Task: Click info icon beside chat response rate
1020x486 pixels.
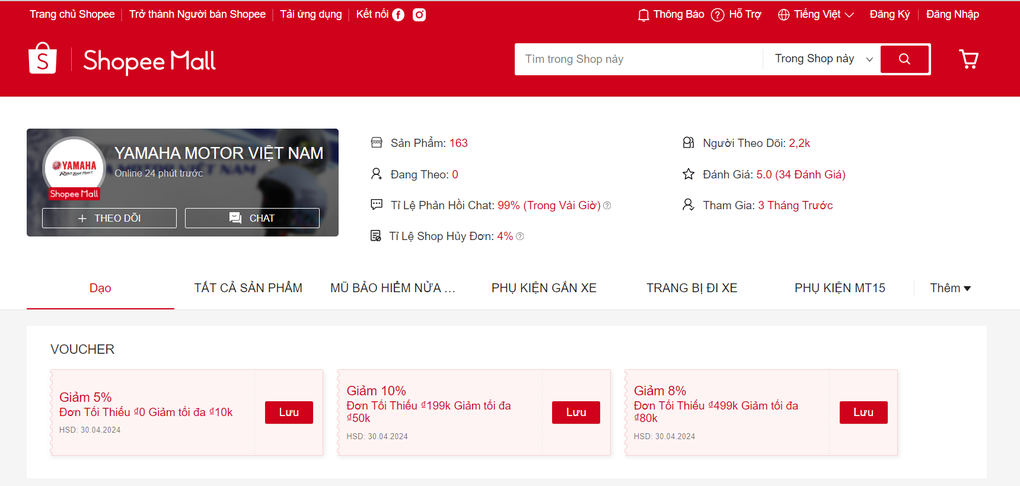Action: (607, 206)
